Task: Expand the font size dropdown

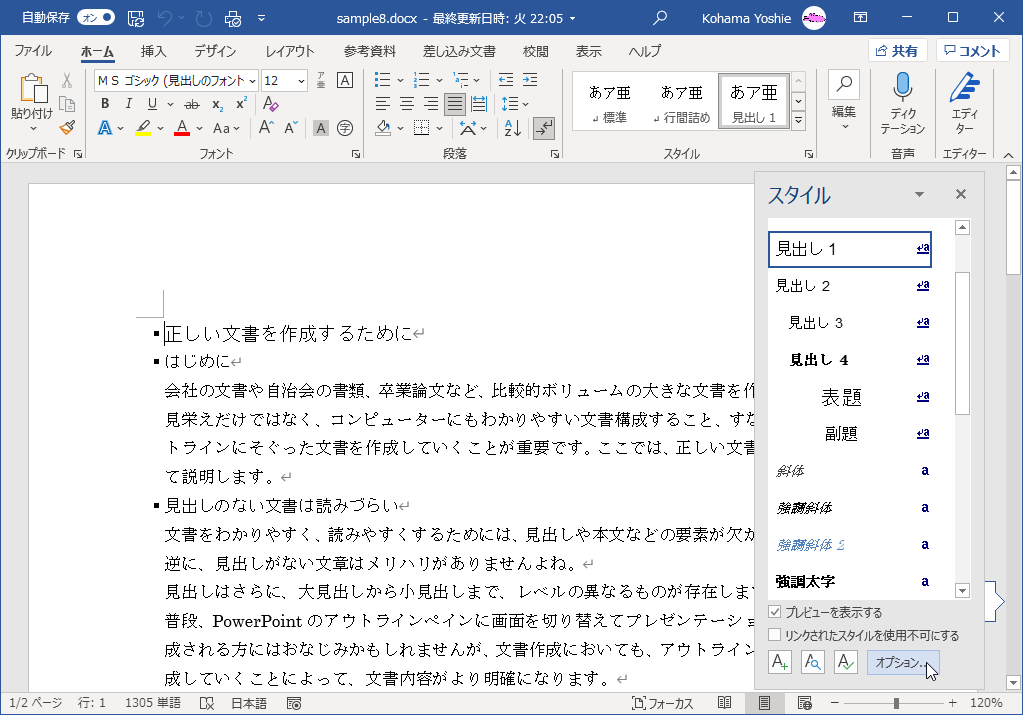Action: pyautogui.click(x=300, y=80)
